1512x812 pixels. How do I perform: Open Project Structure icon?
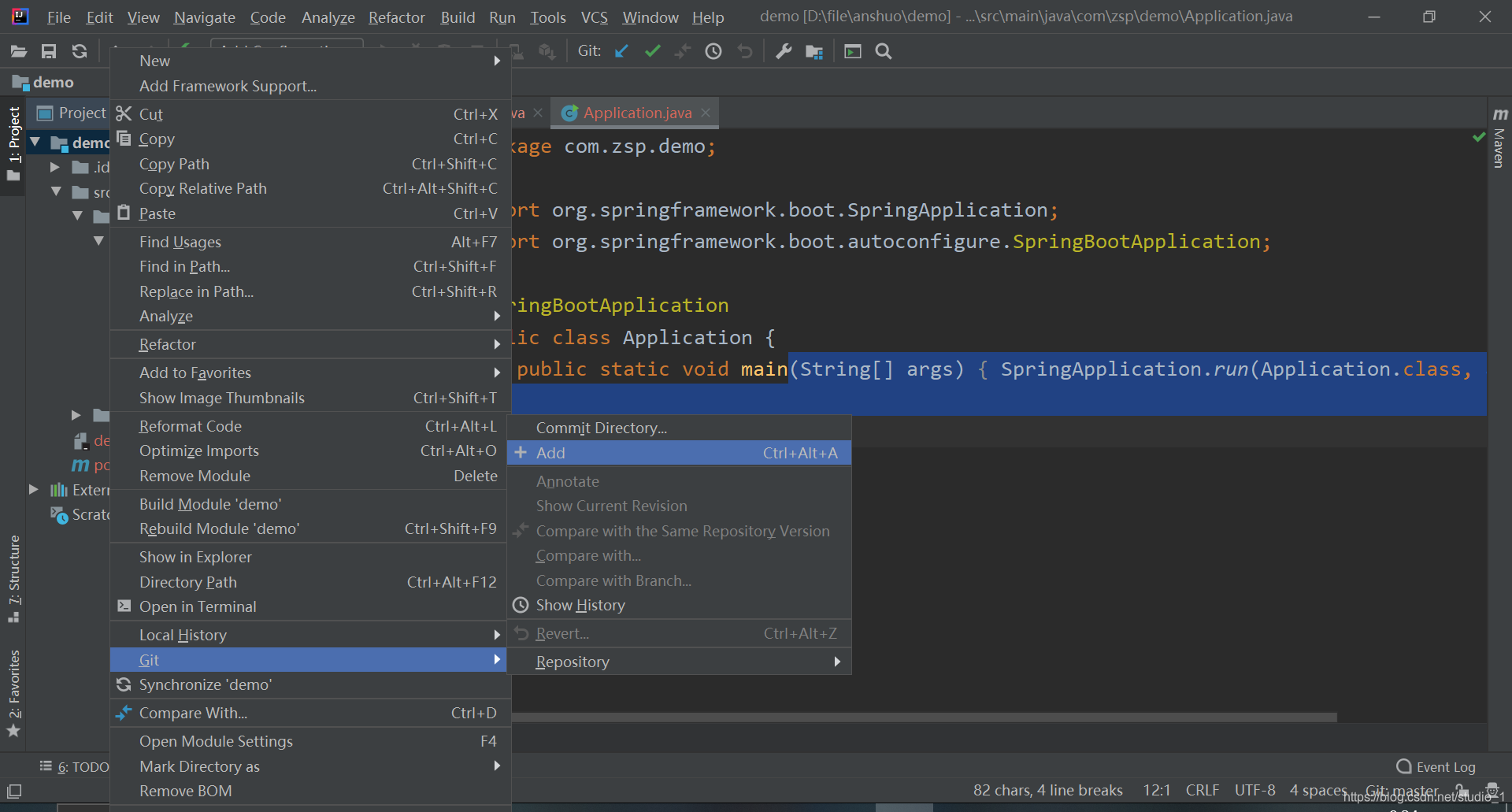click(x=814, y=51)
